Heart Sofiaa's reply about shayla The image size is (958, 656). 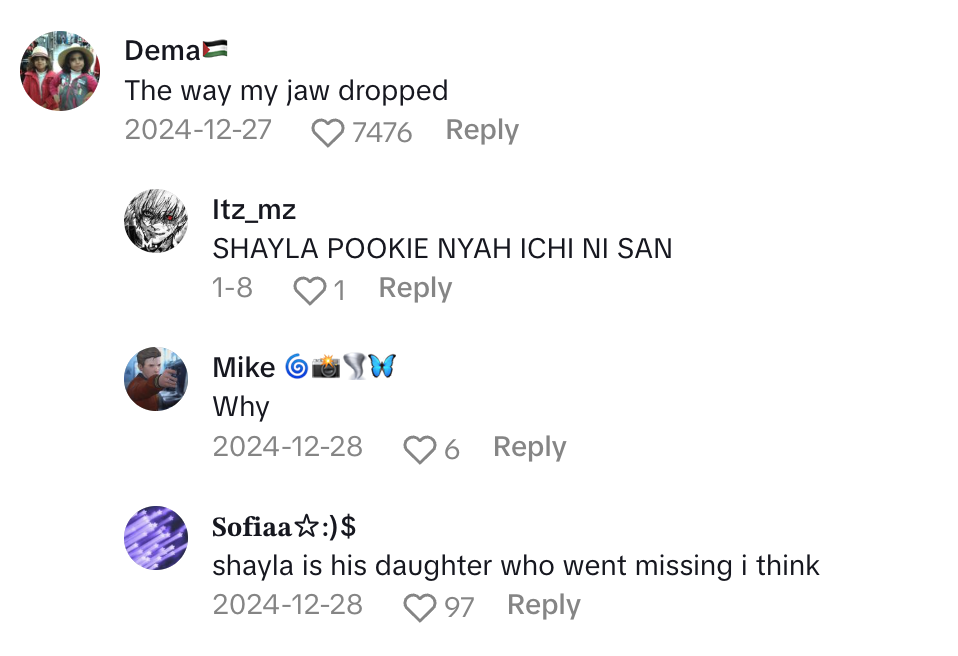point(419,607)
